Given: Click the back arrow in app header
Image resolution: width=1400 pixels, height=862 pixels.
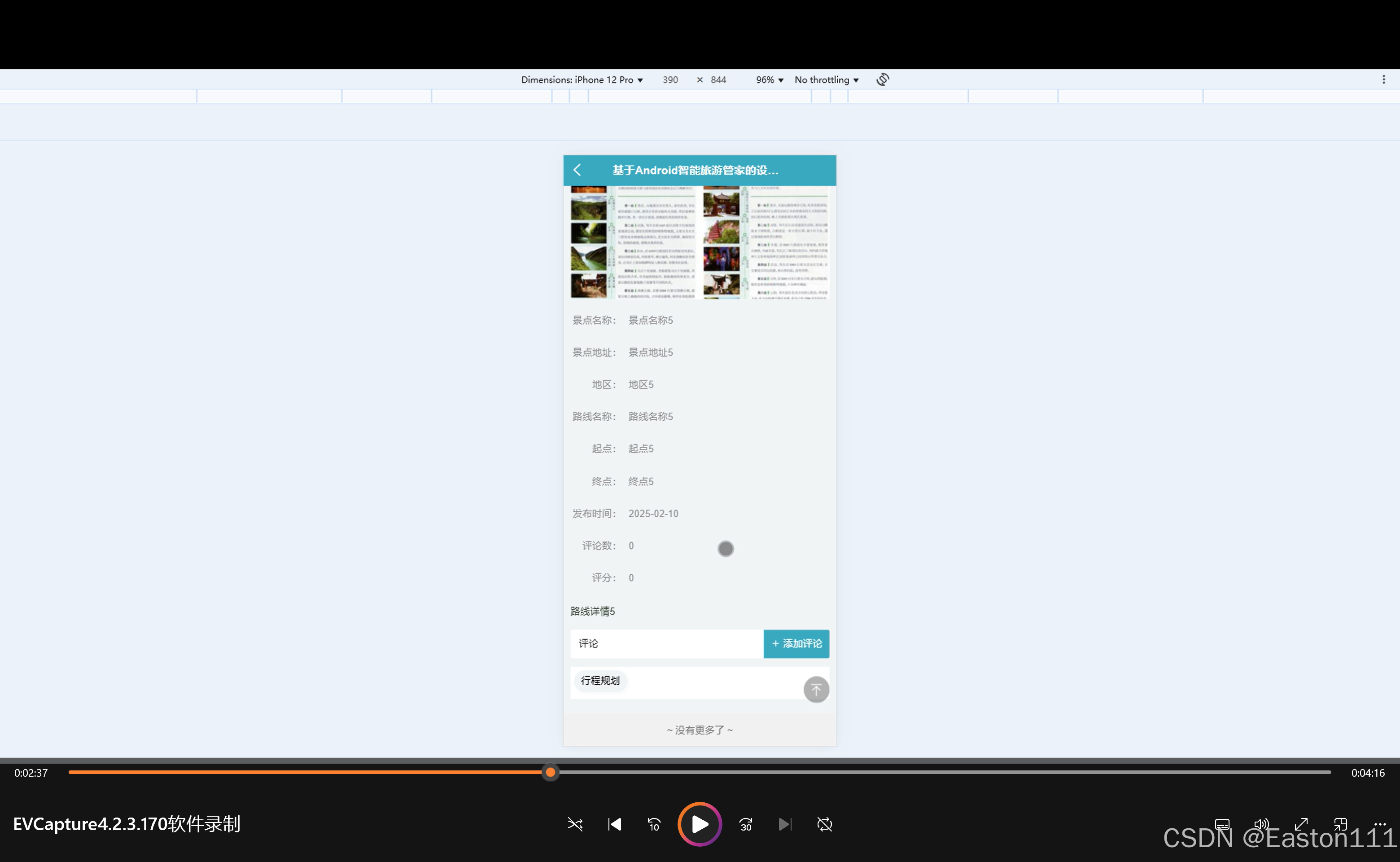Looking at the screenshot, I should pyautogui.click(x=577, y=170).
